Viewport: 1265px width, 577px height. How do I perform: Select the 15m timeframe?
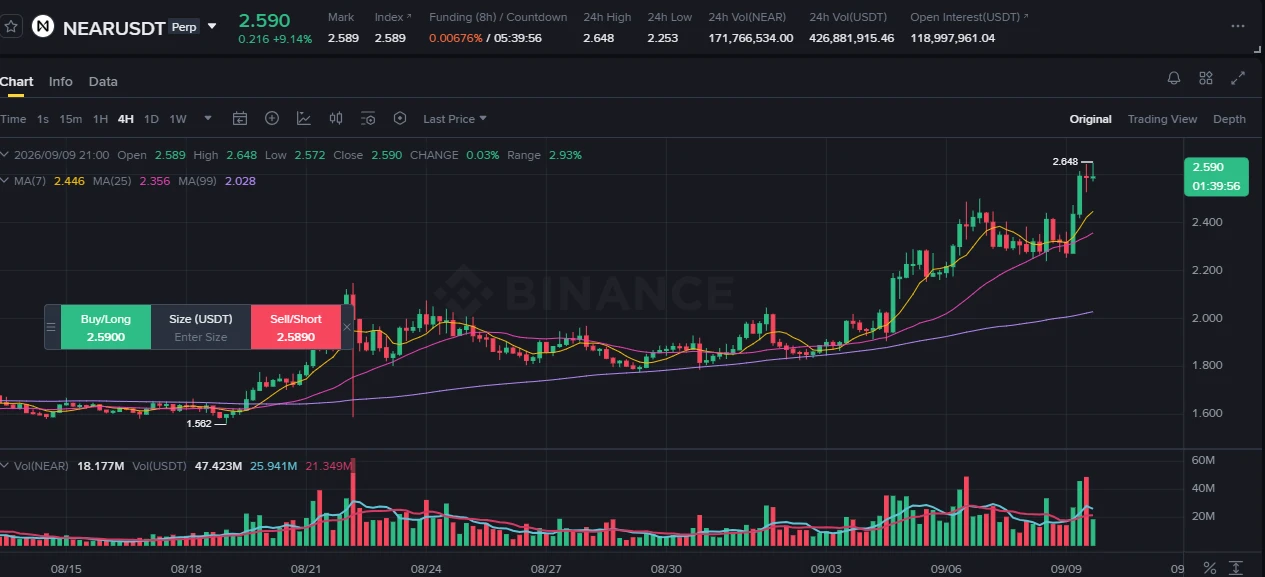point(70,119)
